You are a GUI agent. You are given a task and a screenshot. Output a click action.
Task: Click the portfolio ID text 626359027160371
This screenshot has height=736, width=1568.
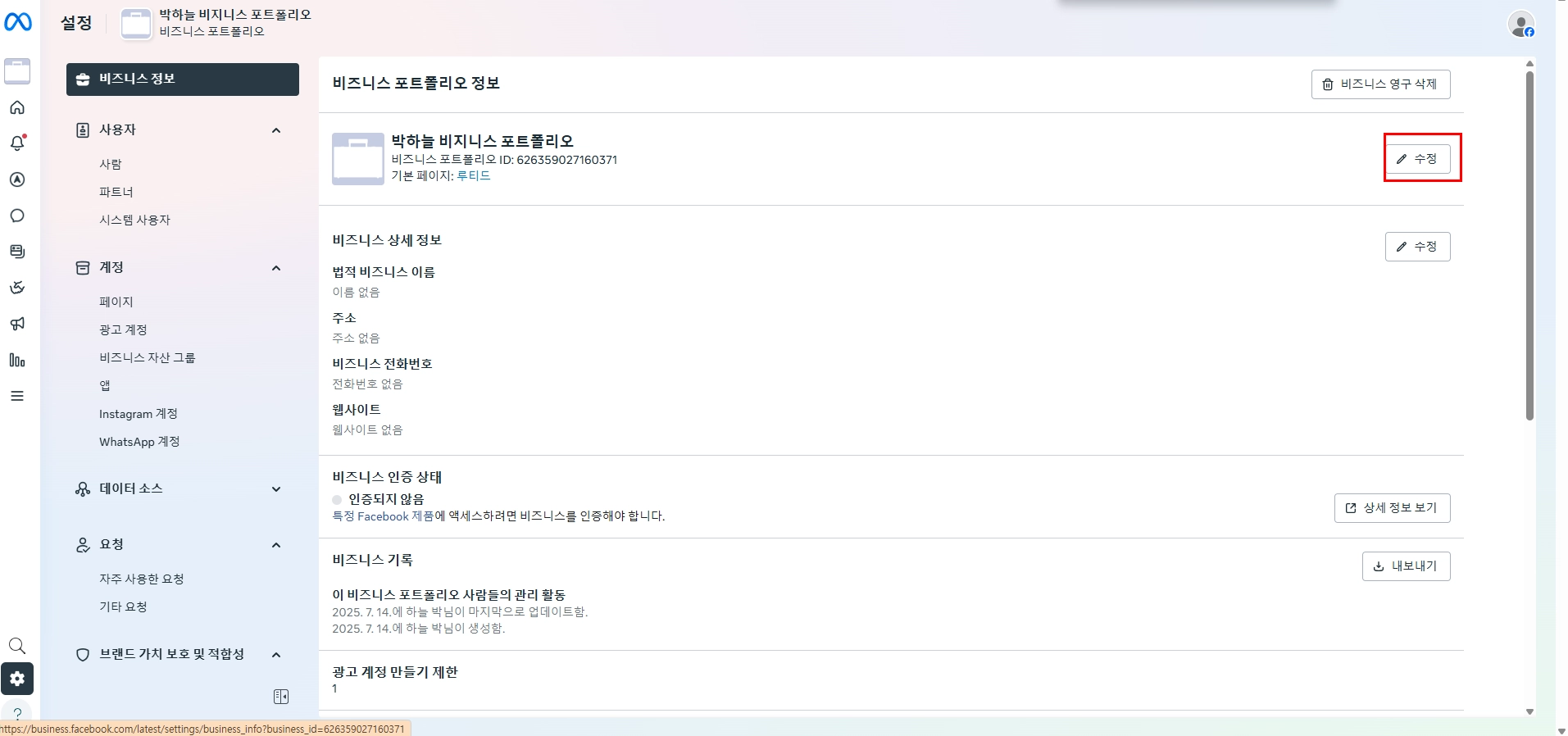coord(566,160)
